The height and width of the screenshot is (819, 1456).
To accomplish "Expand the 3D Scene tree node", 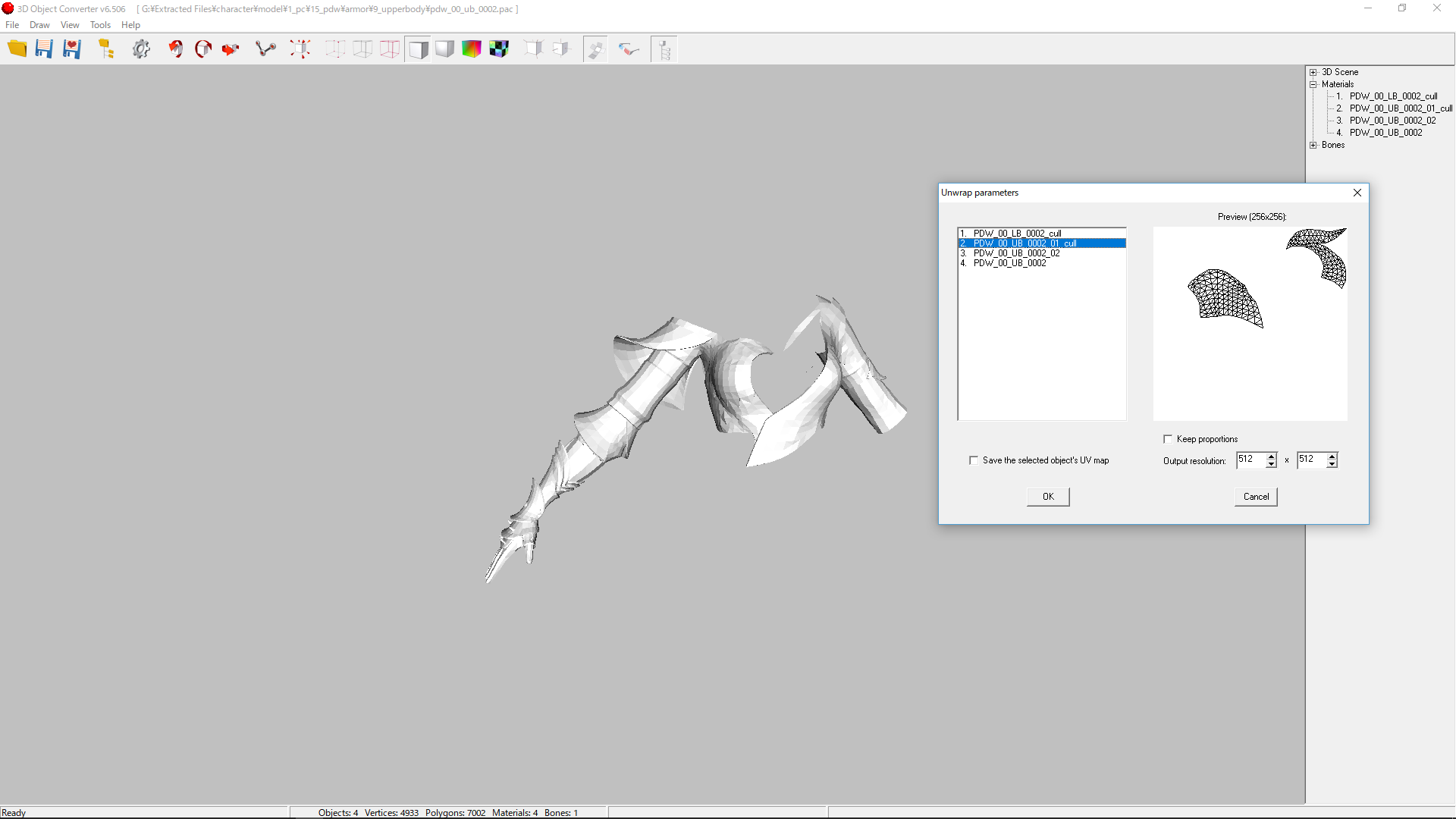I will [x=1313, y=72].
